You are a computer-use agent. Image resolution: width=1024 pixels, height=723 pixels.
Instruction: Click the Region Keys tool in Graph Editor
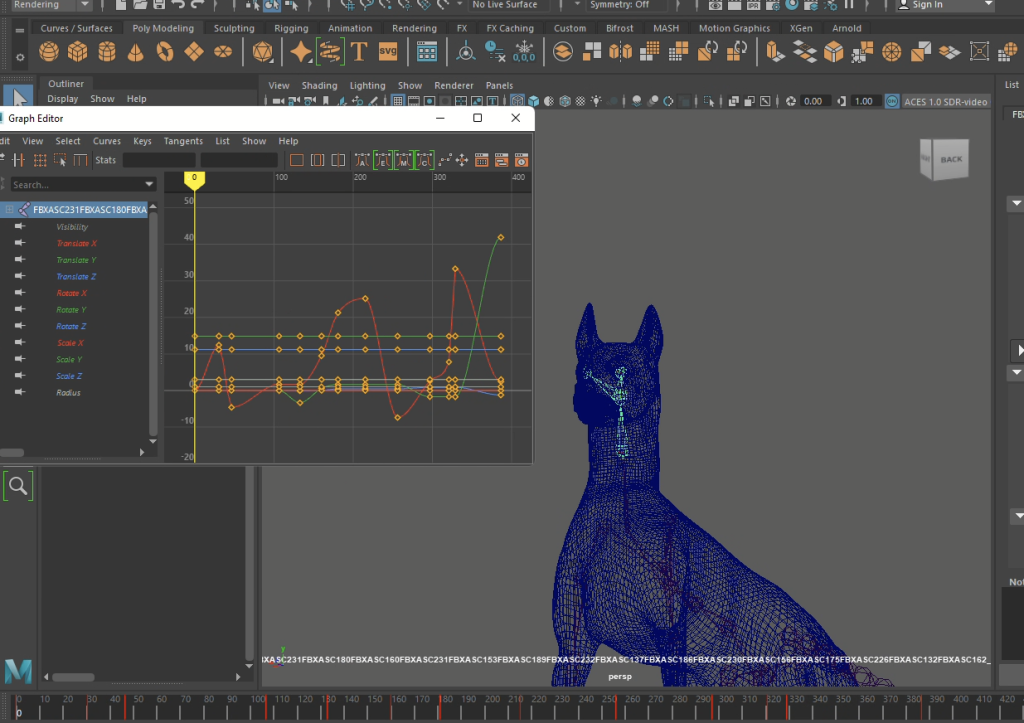61,160
